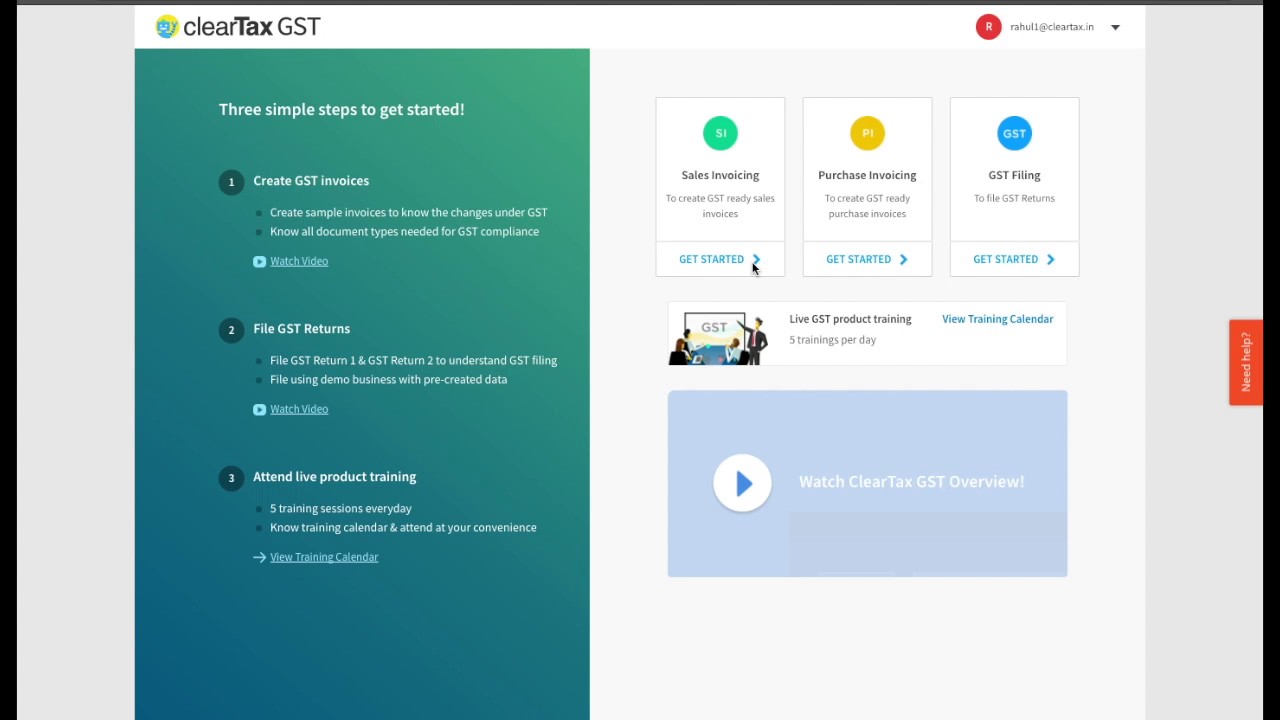The image size is (1280, 720).
Task: Click Three simple steps to get started heading
Action: pos(341,109)
